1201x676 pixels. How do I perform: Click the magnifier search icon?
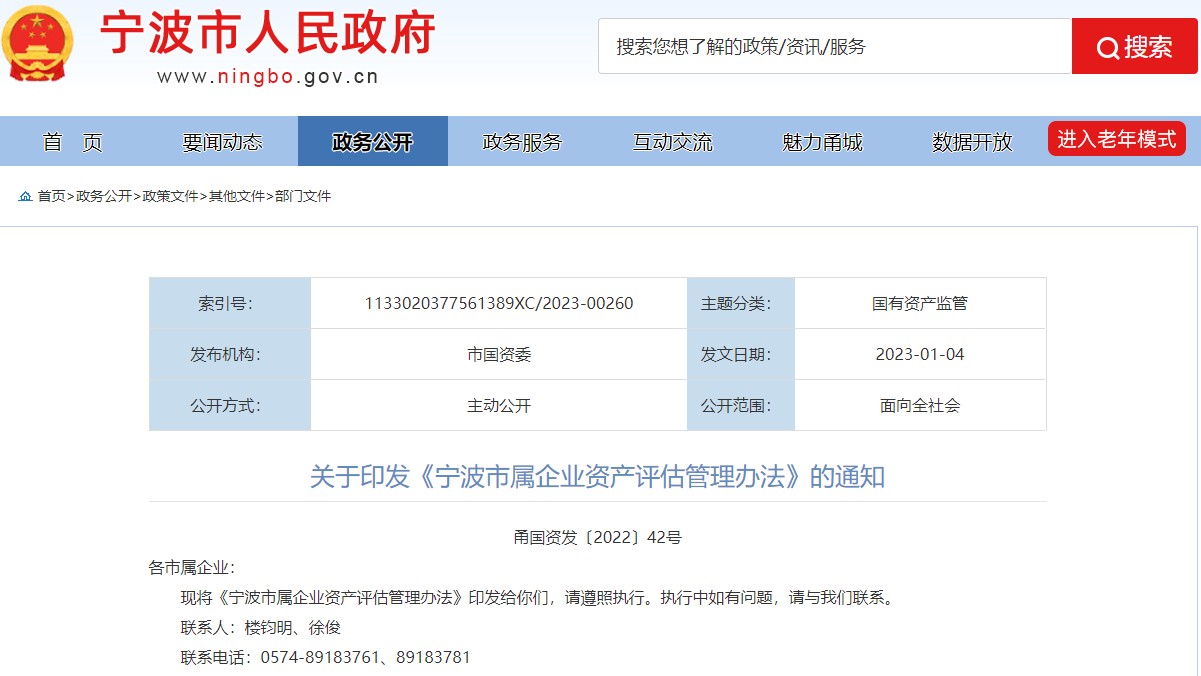1107,48
